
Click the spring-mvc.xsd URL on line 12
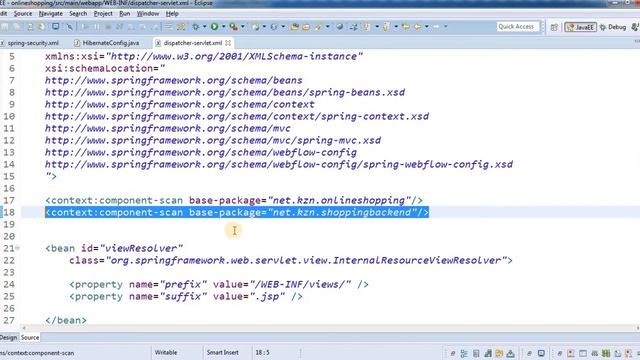coord(213,140)
